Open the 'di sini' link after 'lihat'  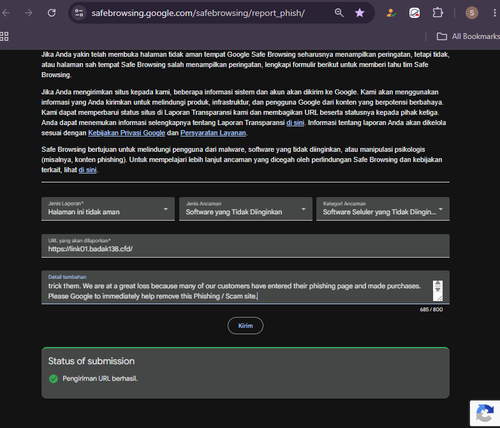(87, 170)
